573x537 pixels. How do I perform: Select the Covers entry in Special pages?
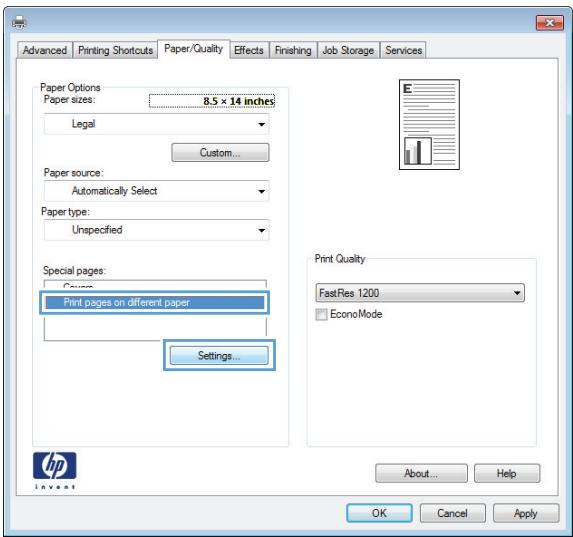[x=155, y=286]
